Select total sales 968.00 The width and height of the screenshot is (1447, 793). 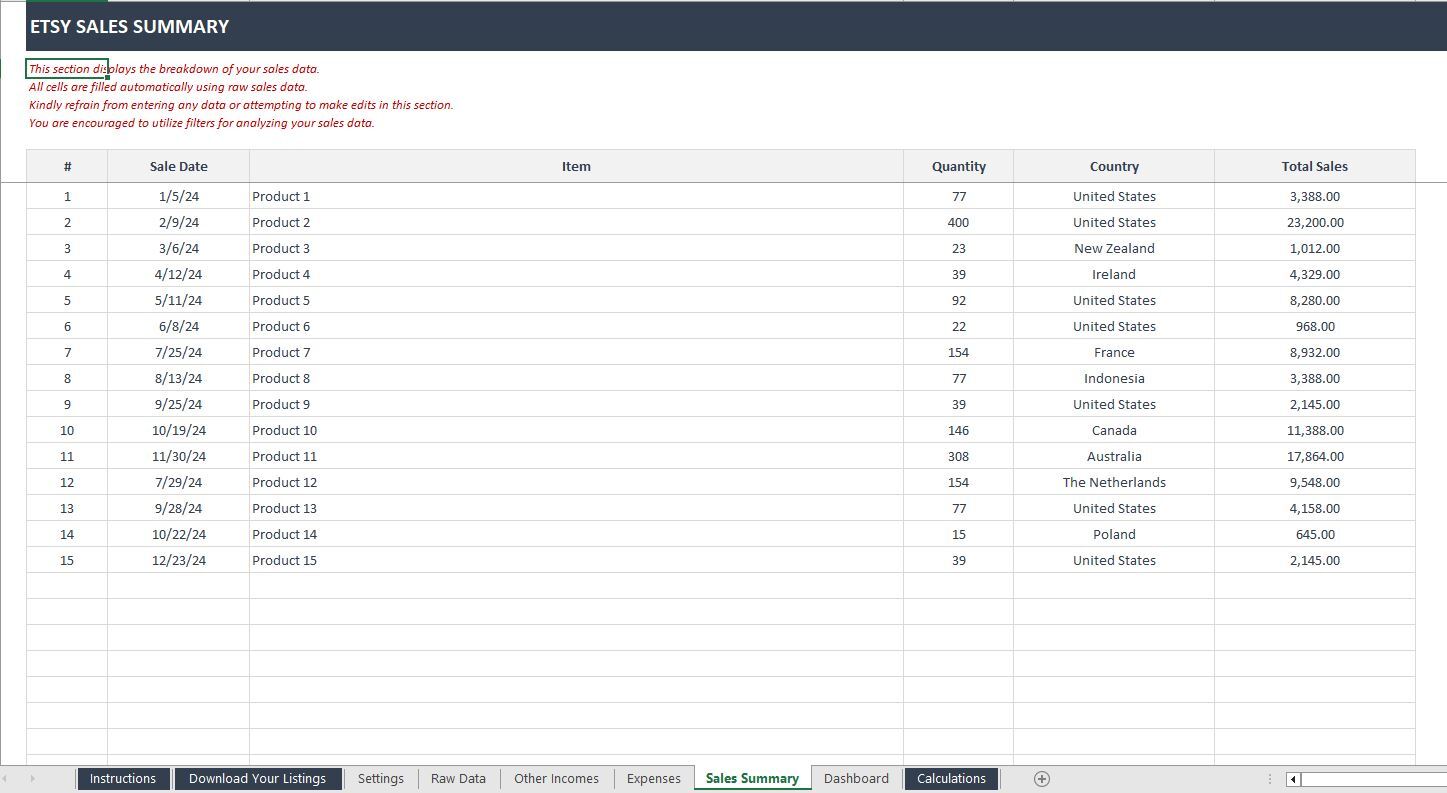[1314, 327]
